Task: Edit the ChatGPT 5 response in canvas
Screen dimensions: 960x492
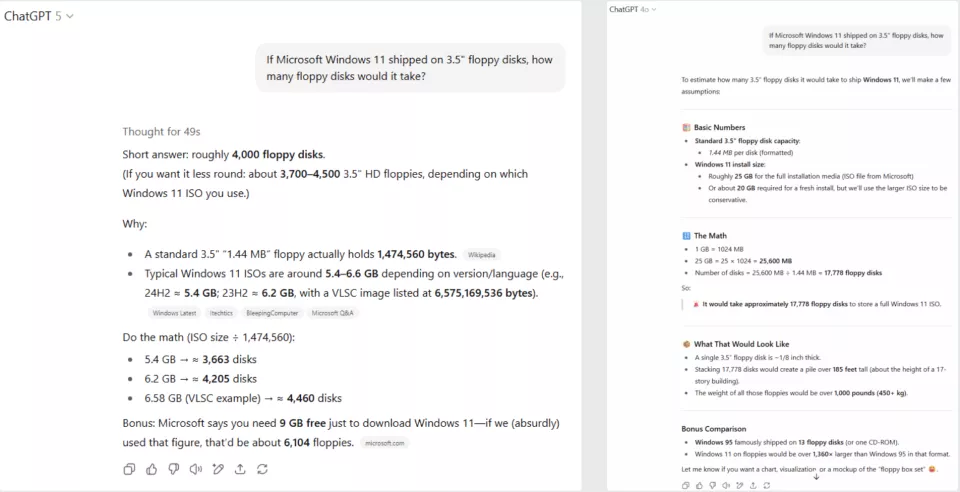Action: point(218,469)
